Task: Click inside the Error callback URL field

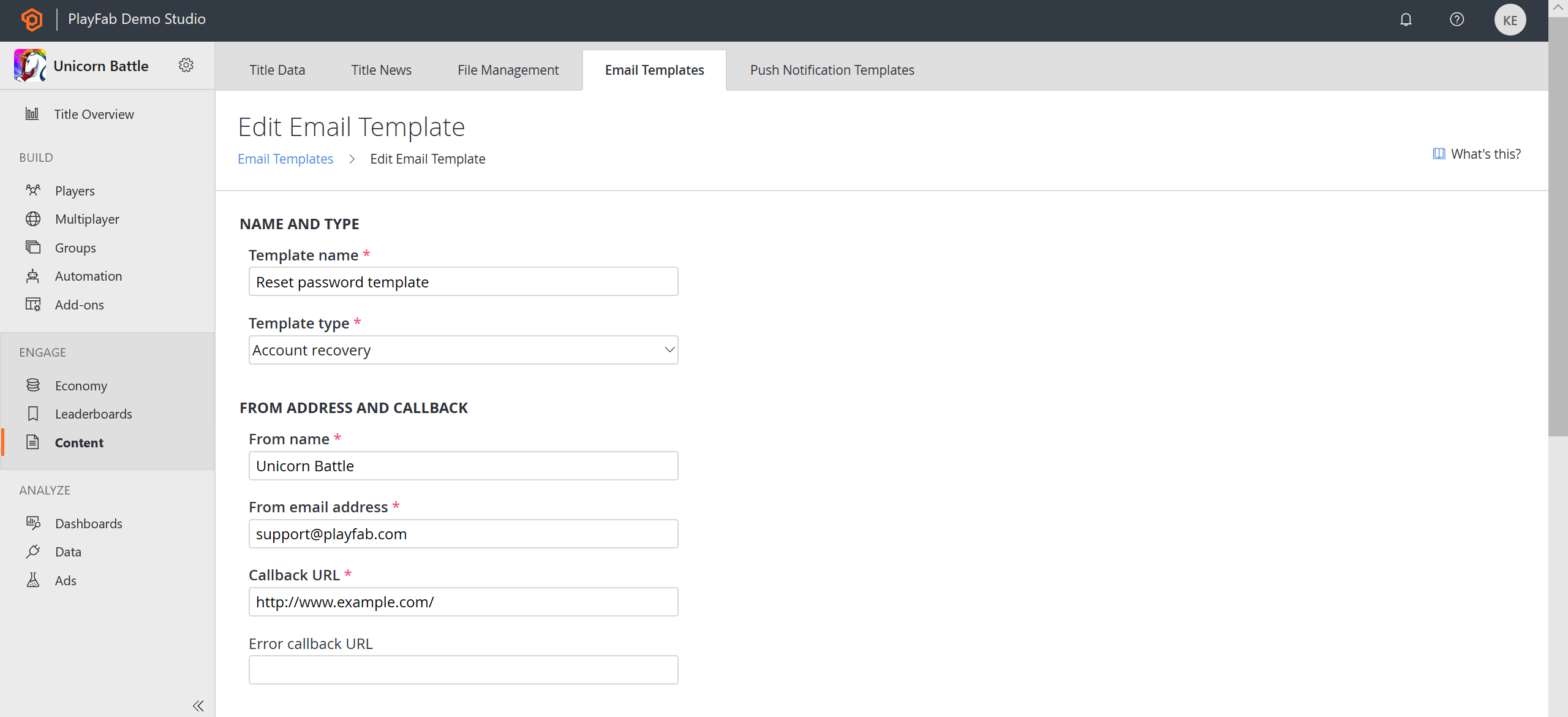Action: [x=463, y=670]
